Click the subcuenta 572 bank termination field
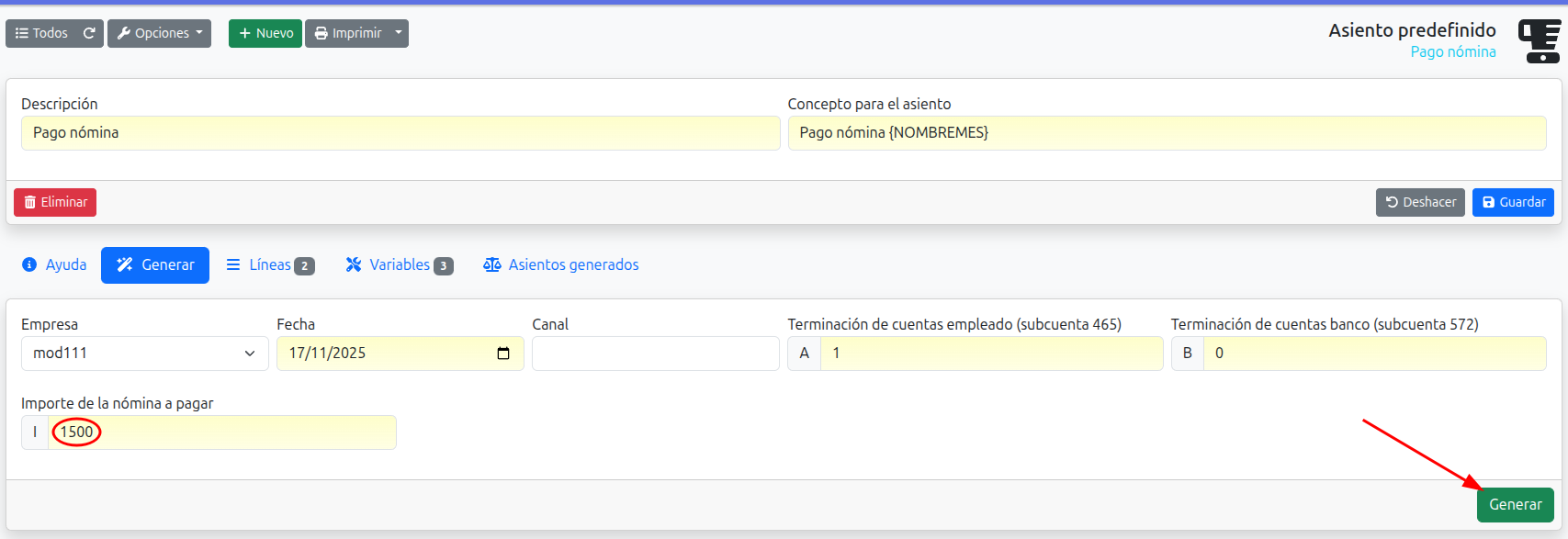This screenshot has height=539, width=1568. [1375, 354]
